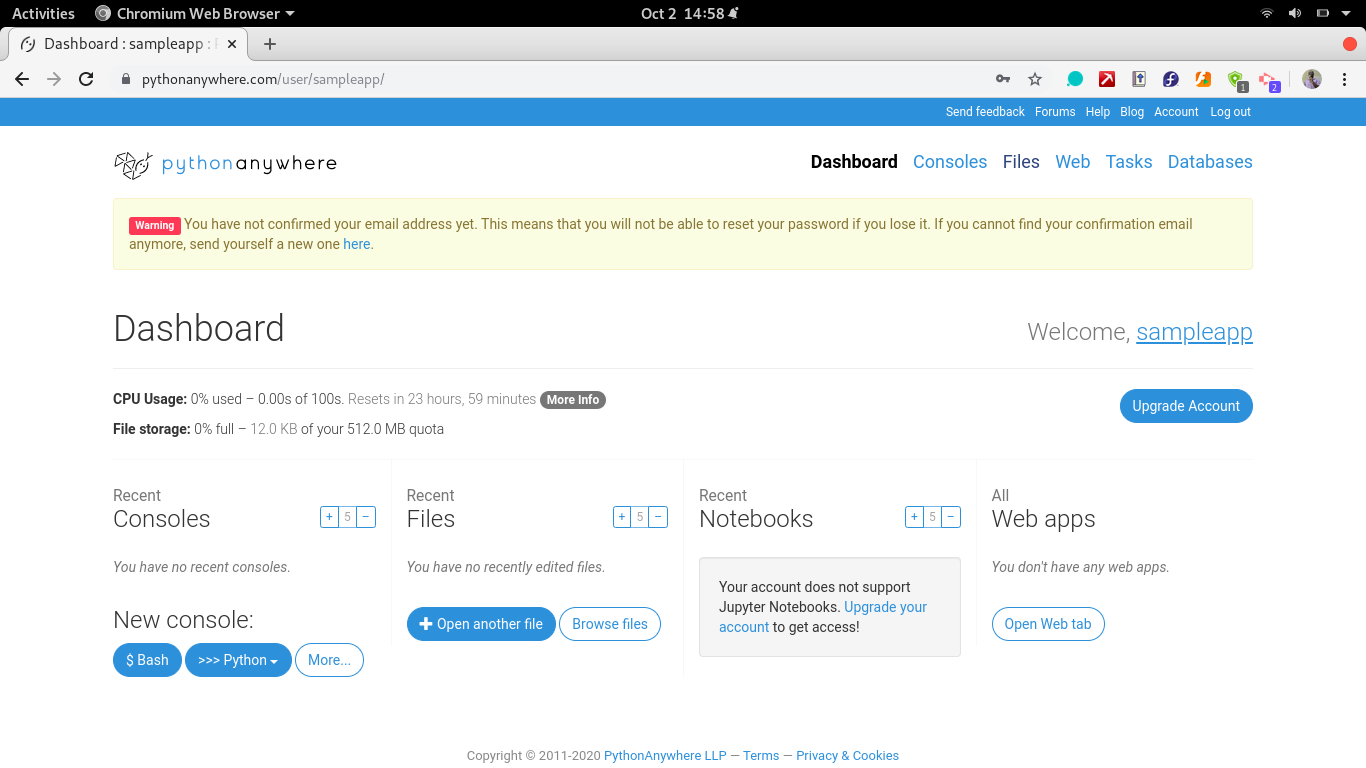Click the address bar URL field
This screenshot has height=768, width=1366.
[550, 79]
